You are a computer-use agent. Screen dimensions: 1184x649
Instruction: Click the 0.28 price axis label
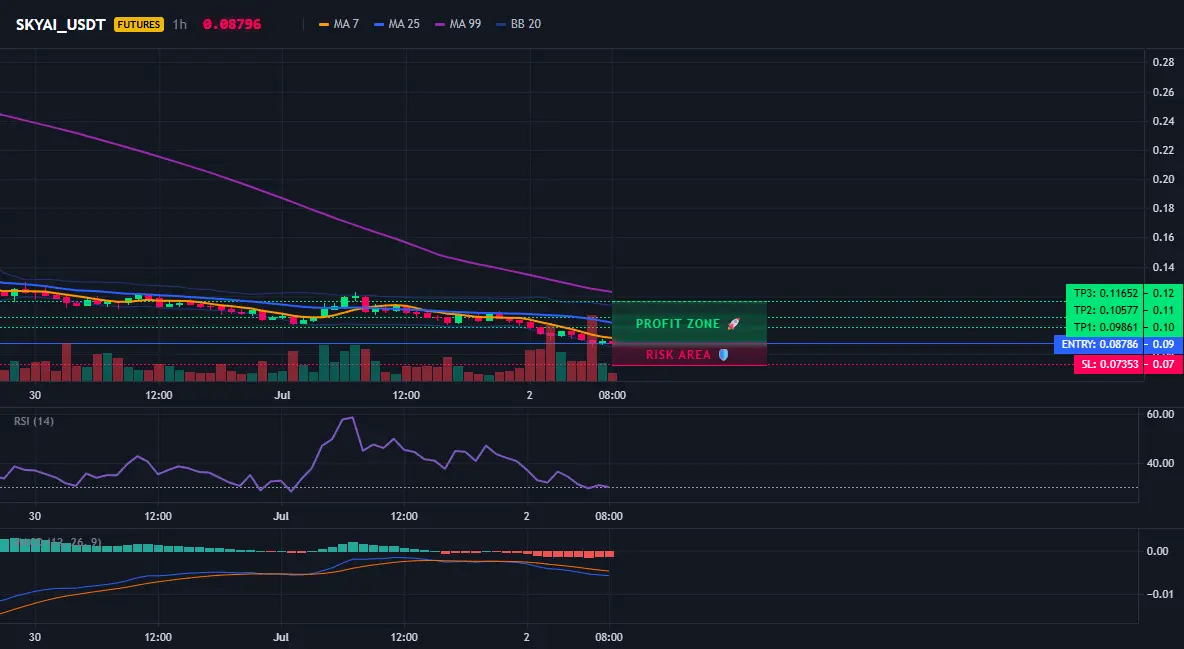1164,62
